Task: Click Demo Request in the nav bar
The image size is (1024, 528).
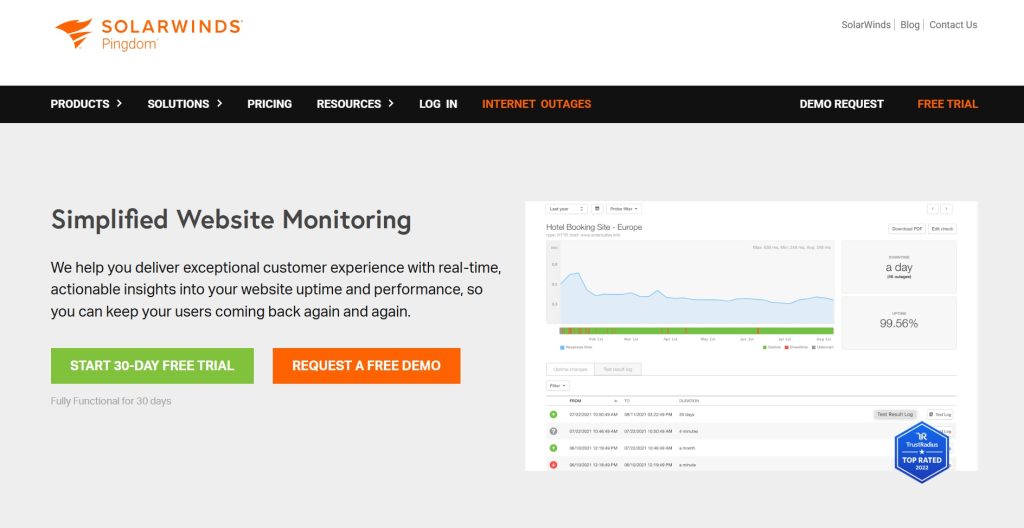Action: coord(841,104)
